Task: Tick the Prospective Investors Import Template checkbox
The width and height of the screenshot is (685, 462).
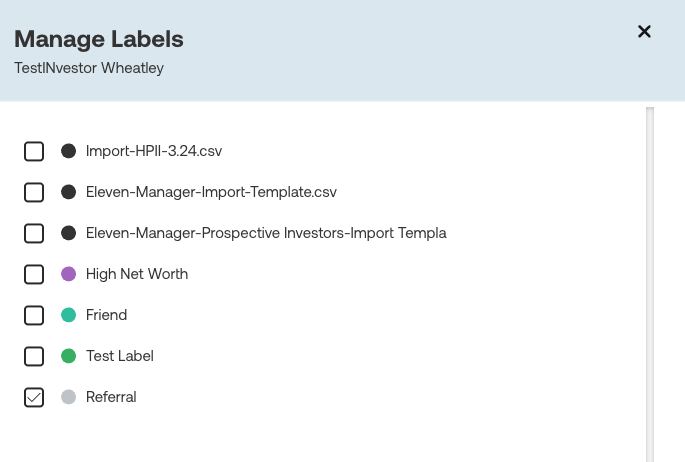Action: [x=34, y=233]
